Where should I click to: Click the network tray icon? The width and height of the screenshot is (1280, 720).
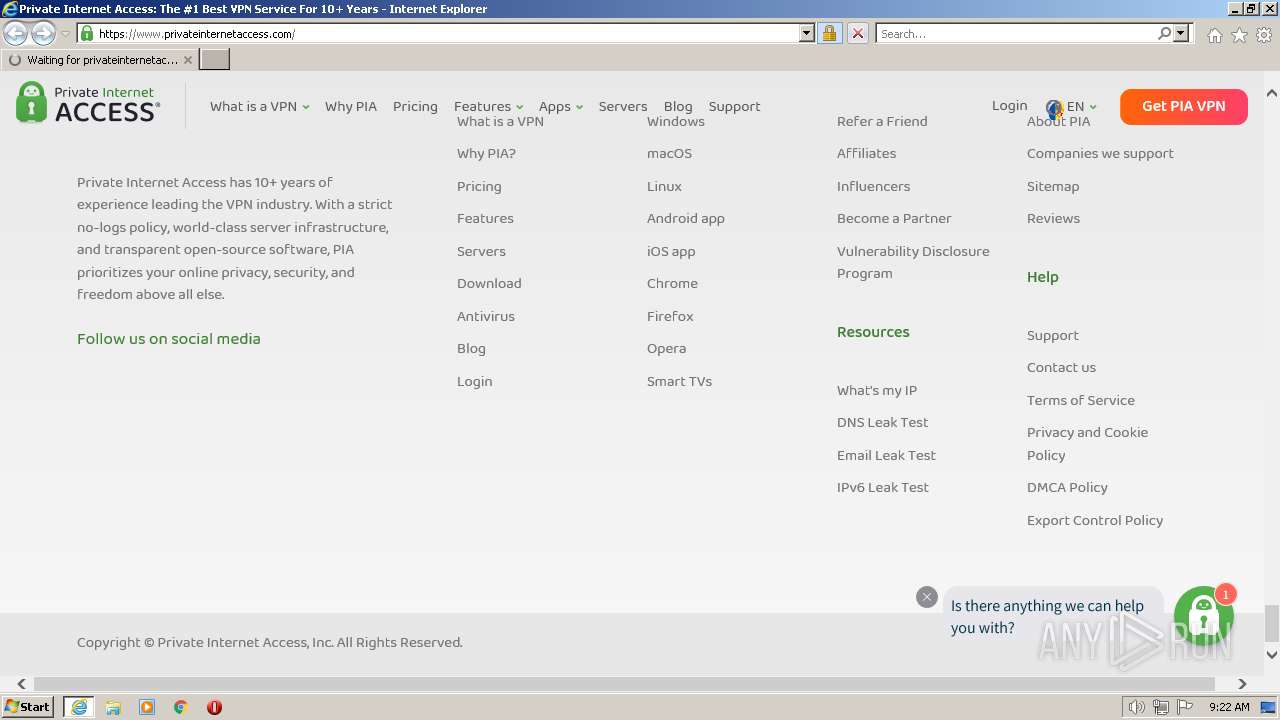click(x=1161, y=707)
